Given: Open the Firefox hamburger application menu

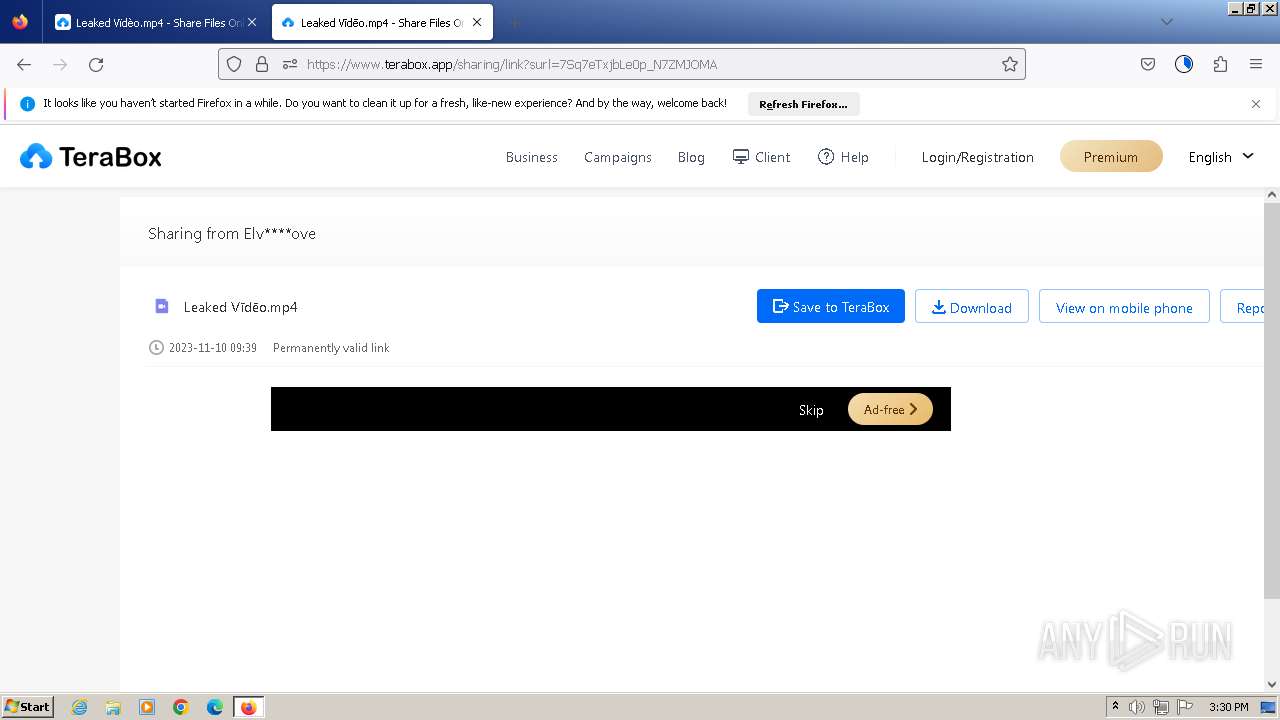Looking at the screenshot, I should click(1256, 64).
